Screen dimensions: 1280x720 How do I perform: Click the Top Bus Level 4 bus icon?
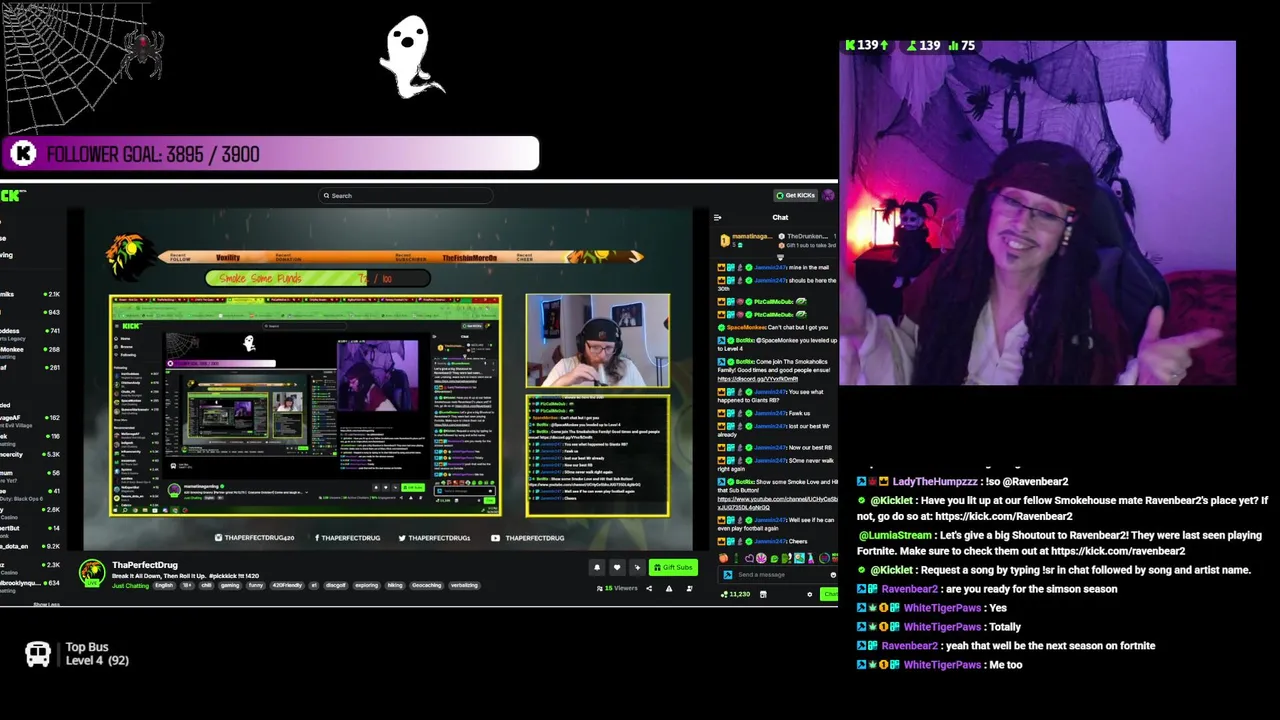tap(38, 654)
